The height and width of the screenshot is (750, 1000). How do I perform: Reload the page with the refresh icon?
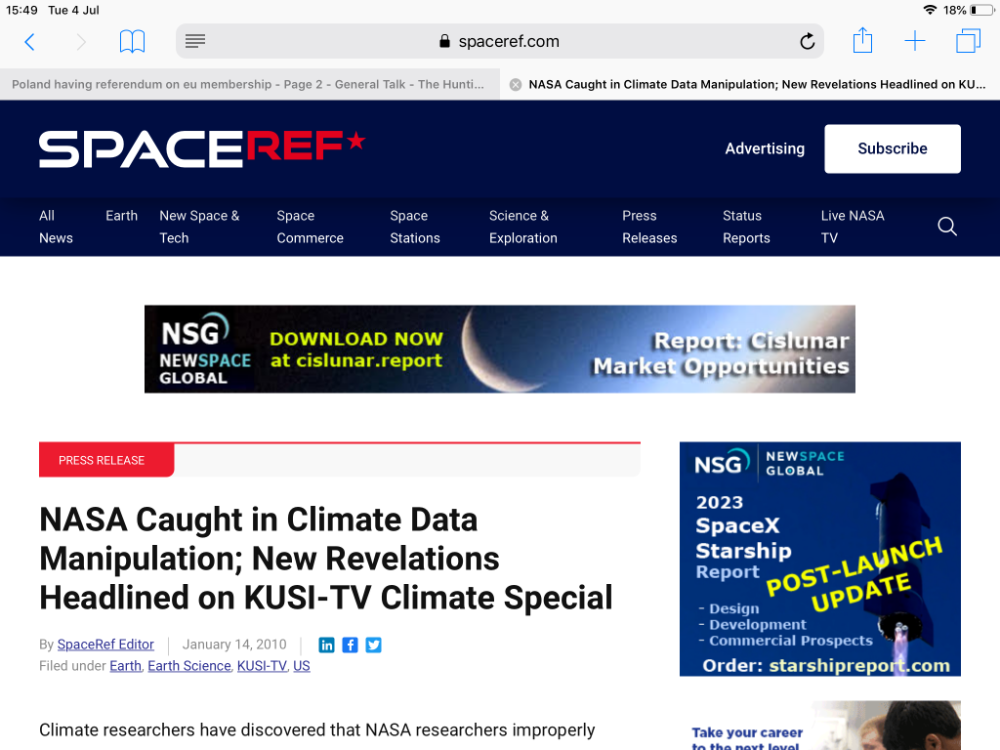[x=807, y=41]
